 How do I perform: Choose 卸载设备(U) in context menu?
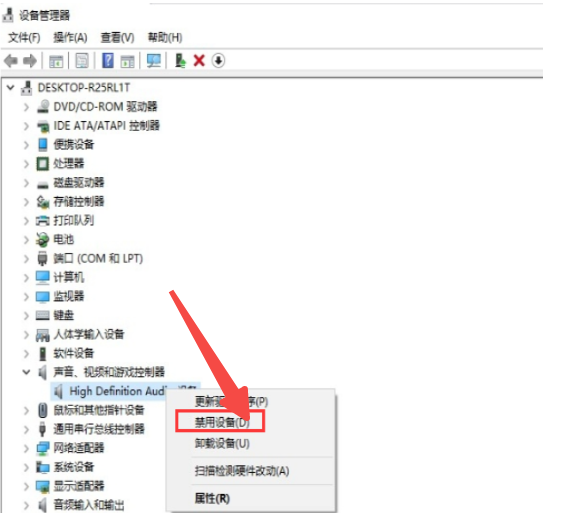pos(222,443)
